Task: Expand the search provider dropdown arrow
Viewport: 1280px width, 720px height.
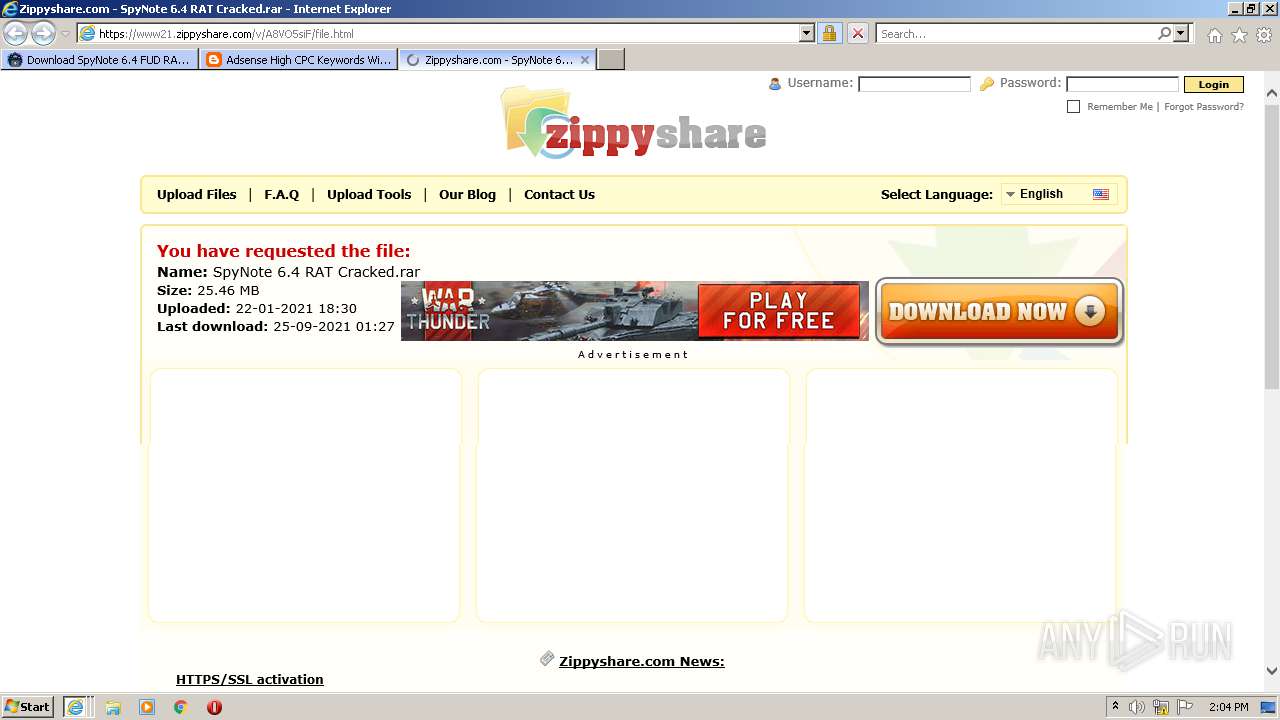Action: (x=1181, y=33)
